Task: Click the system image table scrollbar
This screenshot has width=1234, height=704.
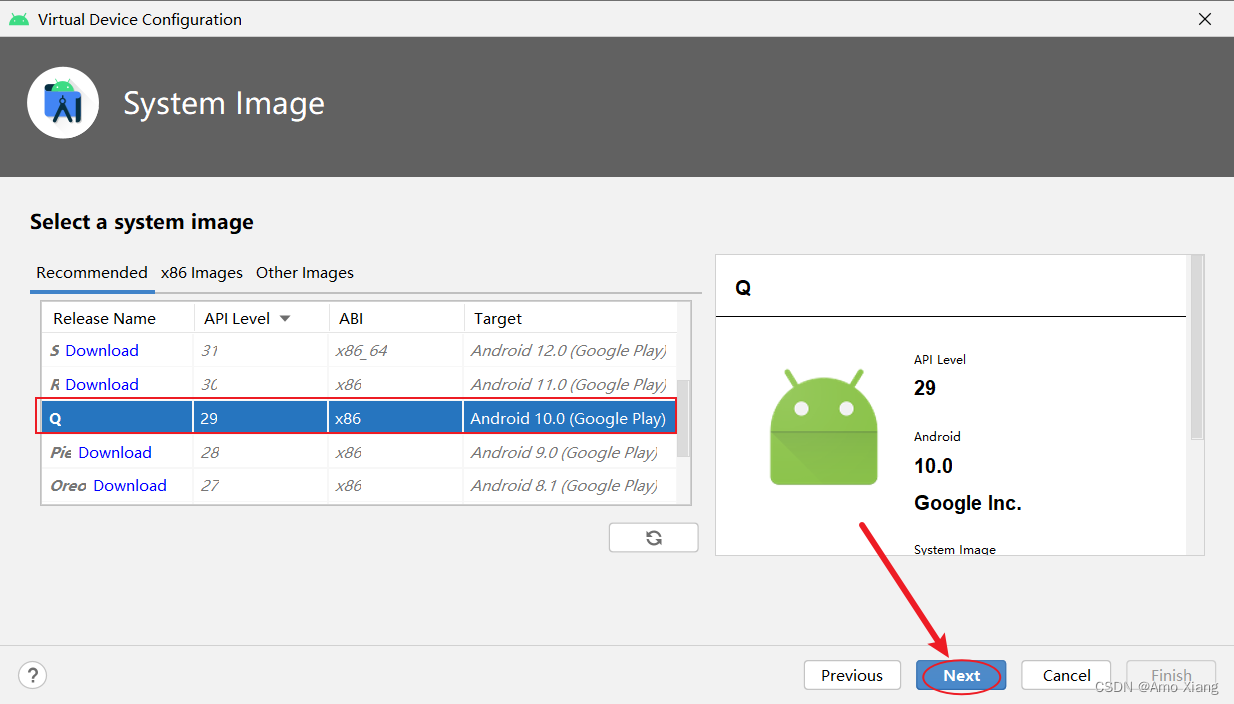Action: click(x=684, y=418)
